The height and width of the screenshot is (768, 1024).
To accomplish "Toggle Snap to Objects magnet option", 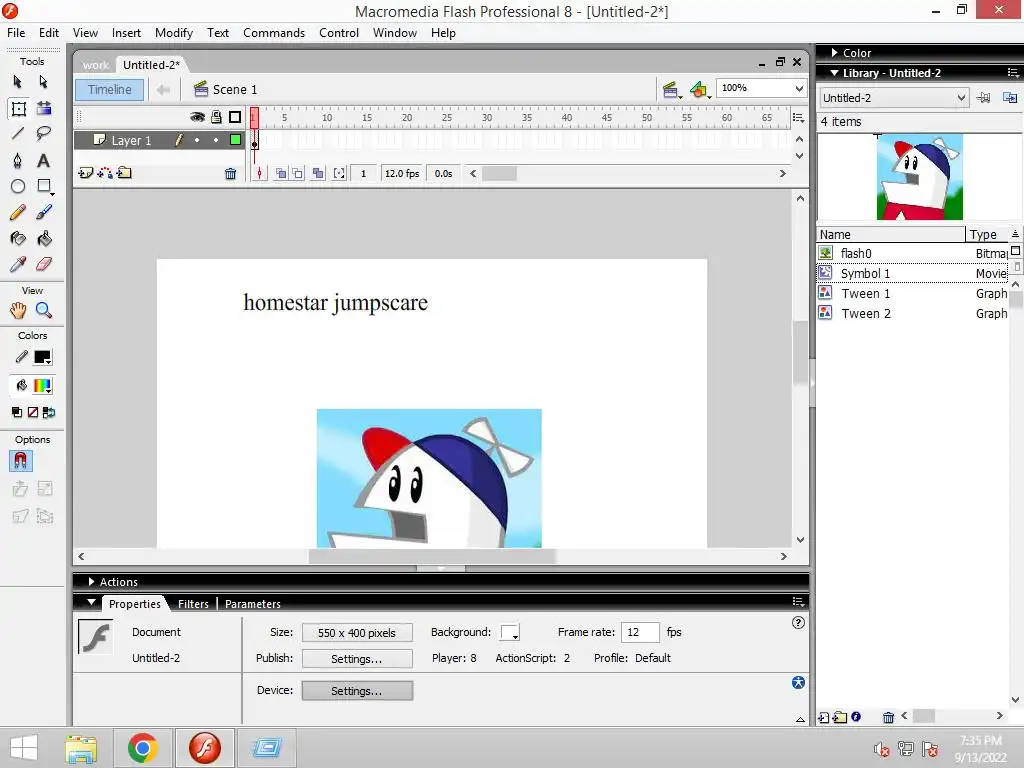I will click(x=20, y=461).
